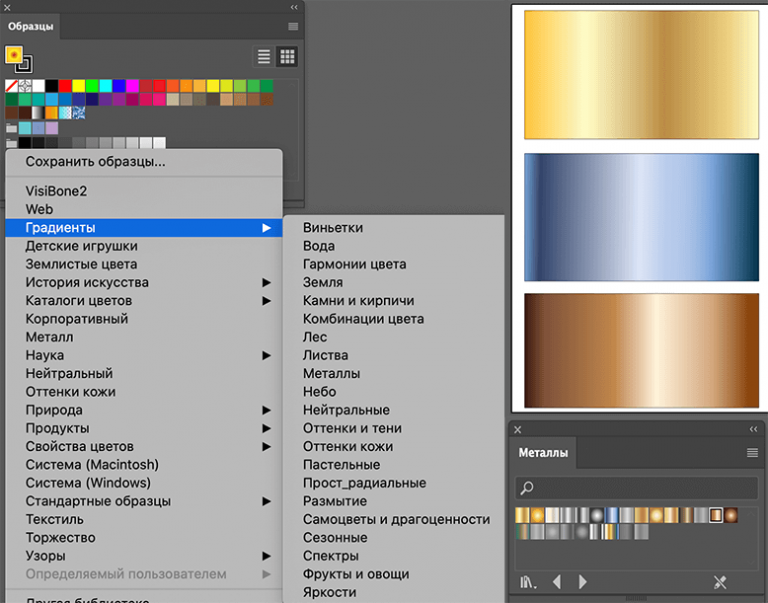The height and width of the screenshot is (603, 768).
Task: Load previous swatch library arrow
Action: pos(557,582)
